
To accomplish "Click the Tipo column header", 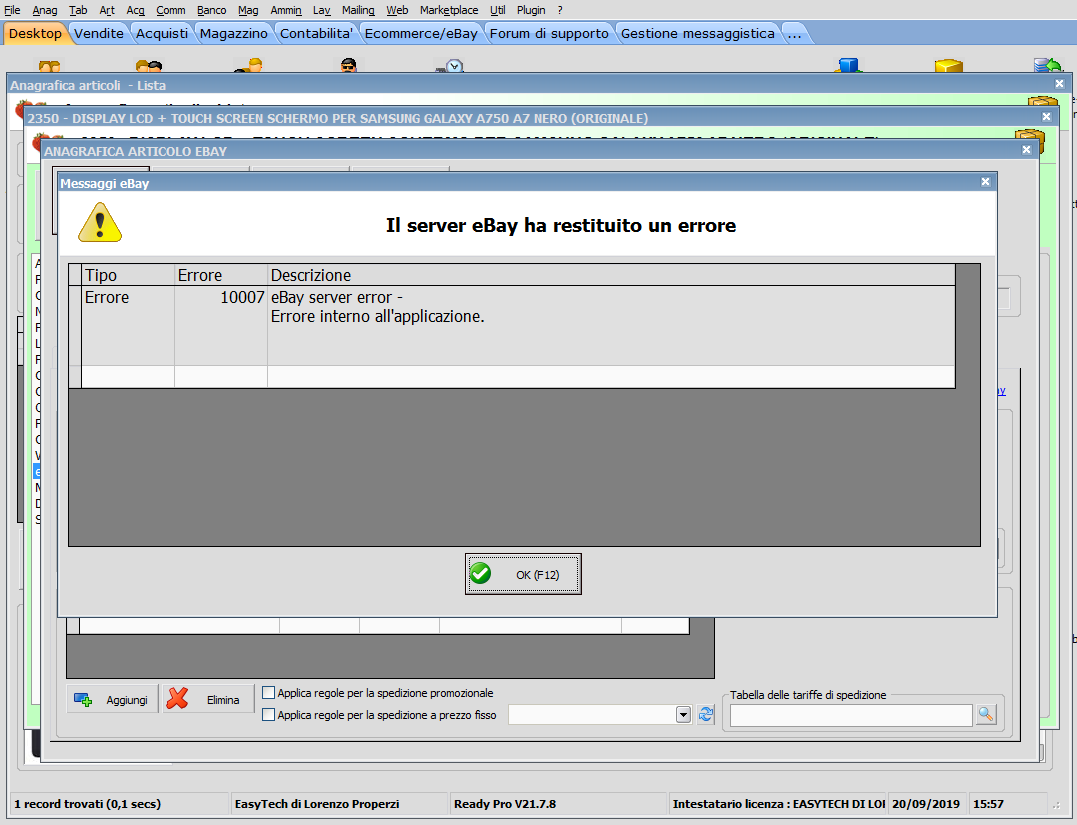I will pyautogui.click(x=128, y=275).
